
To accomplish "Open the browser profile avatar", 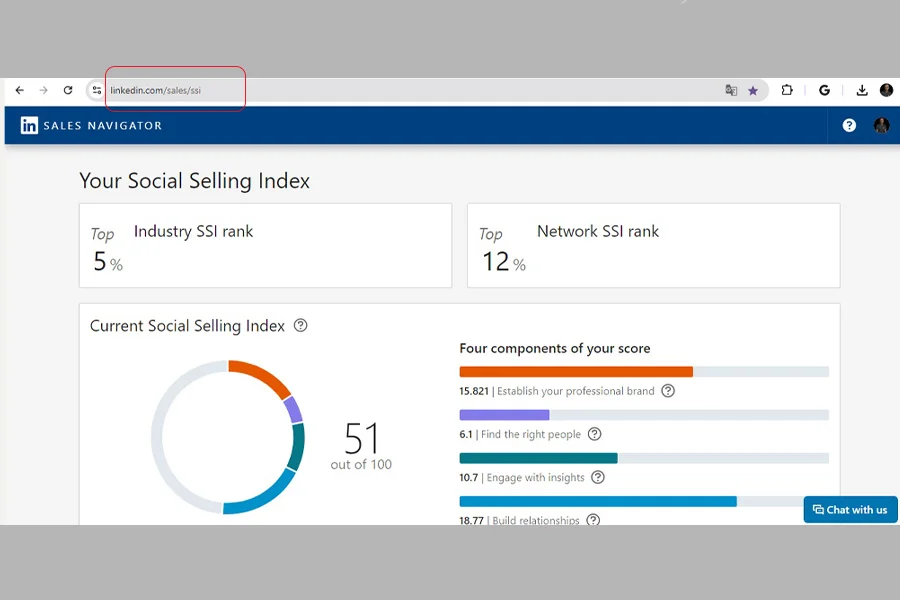I will click(x=886, y=90).
